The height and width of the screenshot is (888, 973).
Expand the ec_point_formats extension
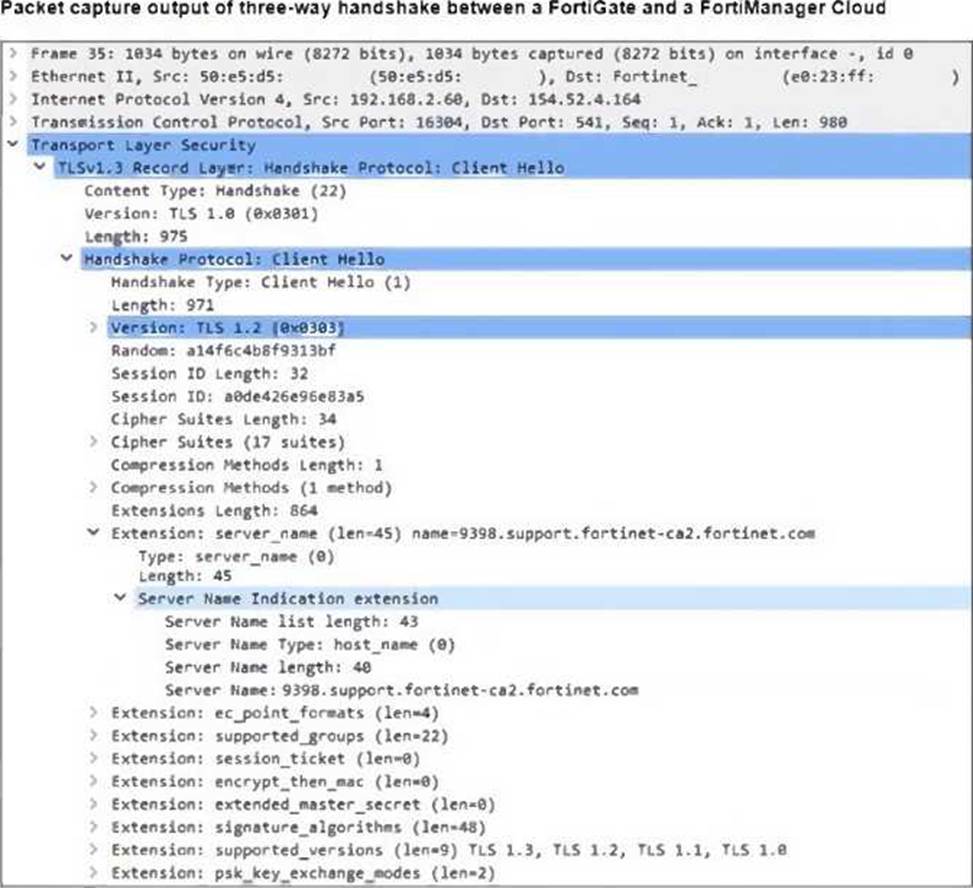pyautogui.click(x=93, y=713)
